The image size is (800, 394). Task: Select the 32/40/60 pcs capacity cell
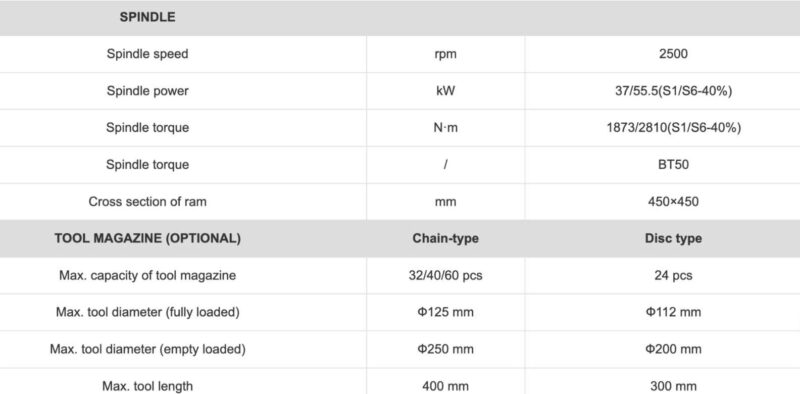coord(445,276)
